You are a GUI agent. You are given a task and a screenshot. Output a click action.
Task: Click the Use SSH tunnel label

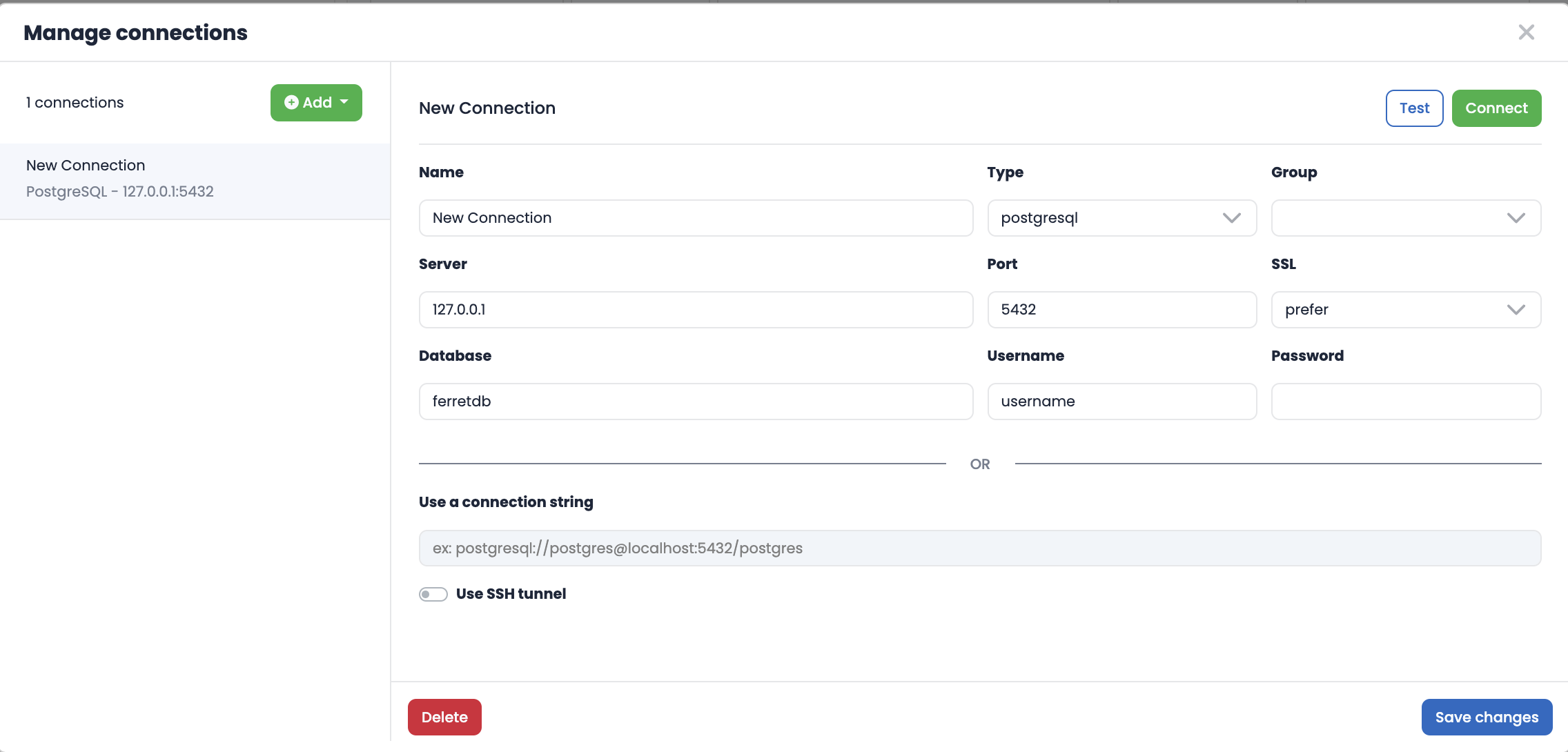tap(511, 594)
